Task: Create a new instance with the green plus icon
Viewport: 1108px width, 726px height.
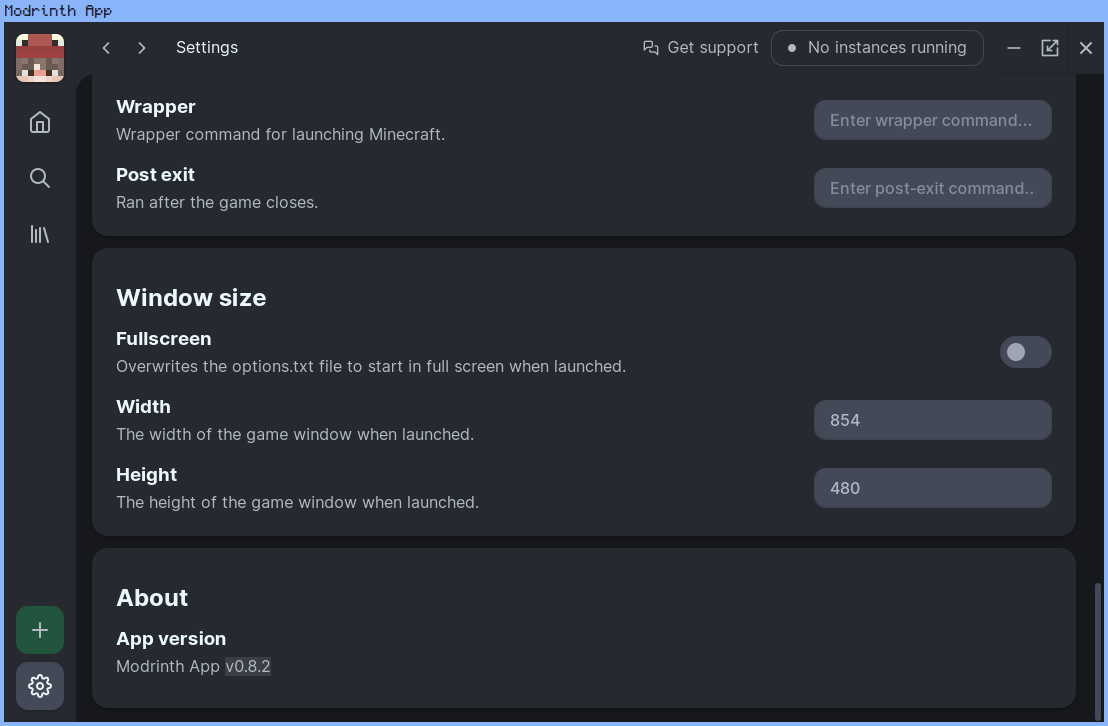Action: 39,629
